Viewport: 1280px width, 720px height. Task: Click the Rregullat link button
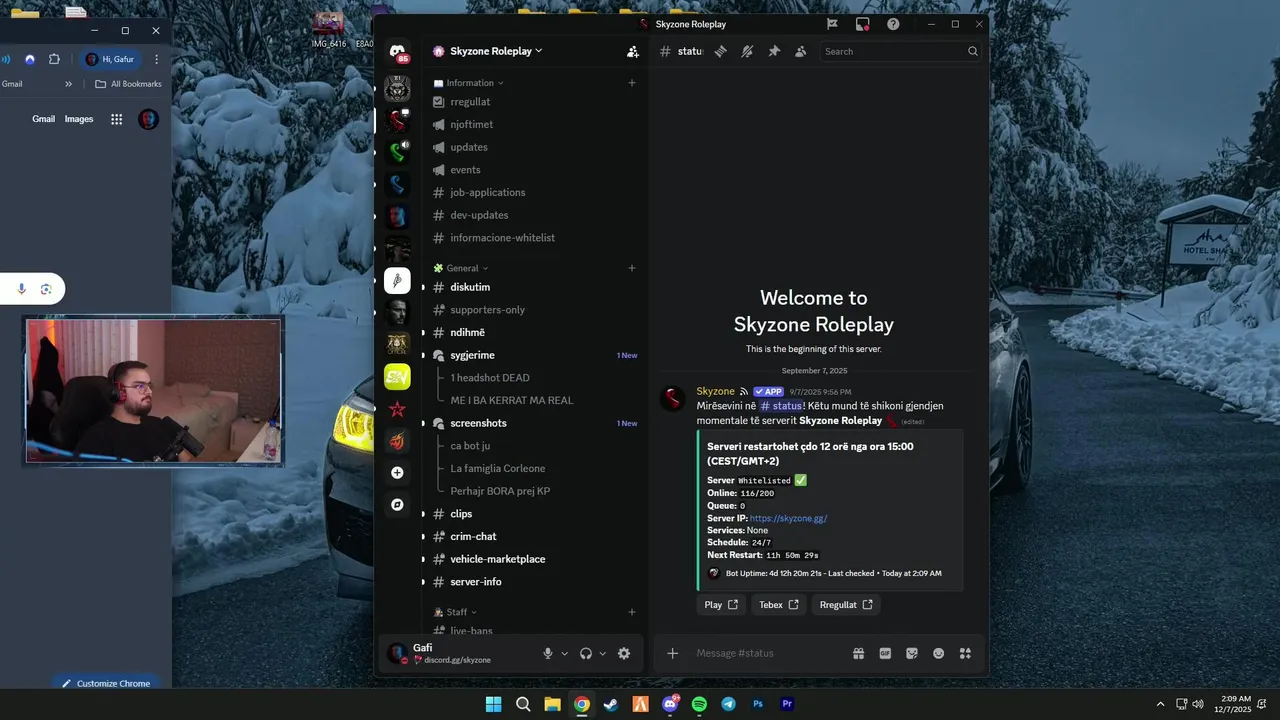846,604
